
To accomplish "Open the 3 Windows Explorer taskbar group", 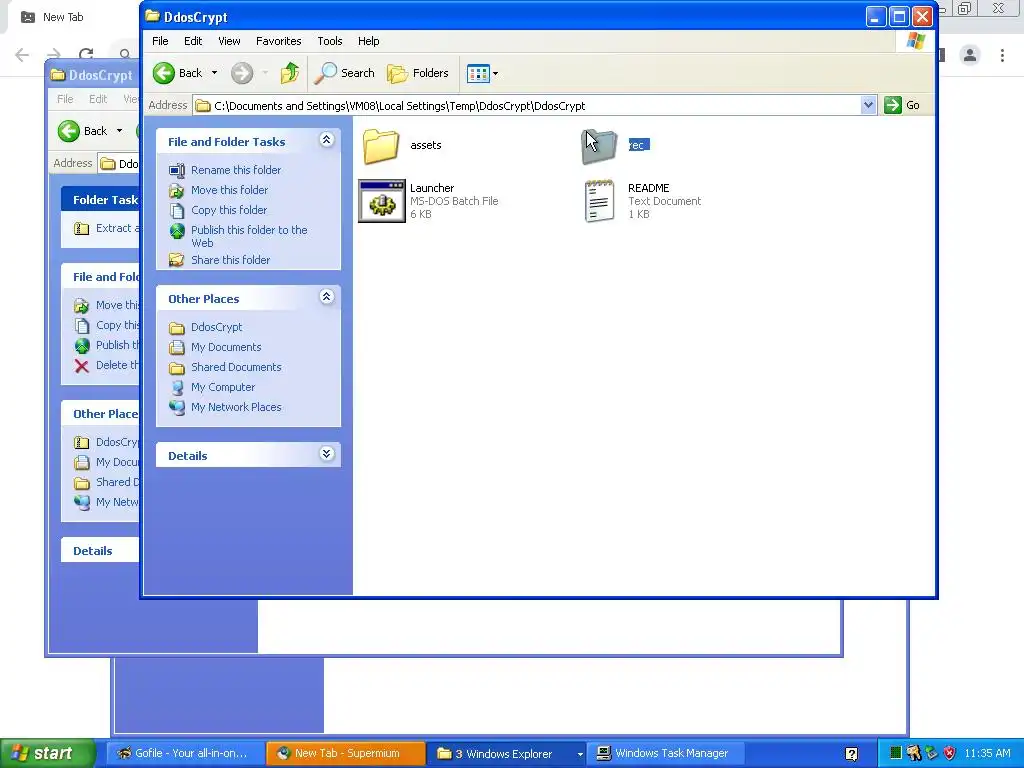I will click(507, 754).
